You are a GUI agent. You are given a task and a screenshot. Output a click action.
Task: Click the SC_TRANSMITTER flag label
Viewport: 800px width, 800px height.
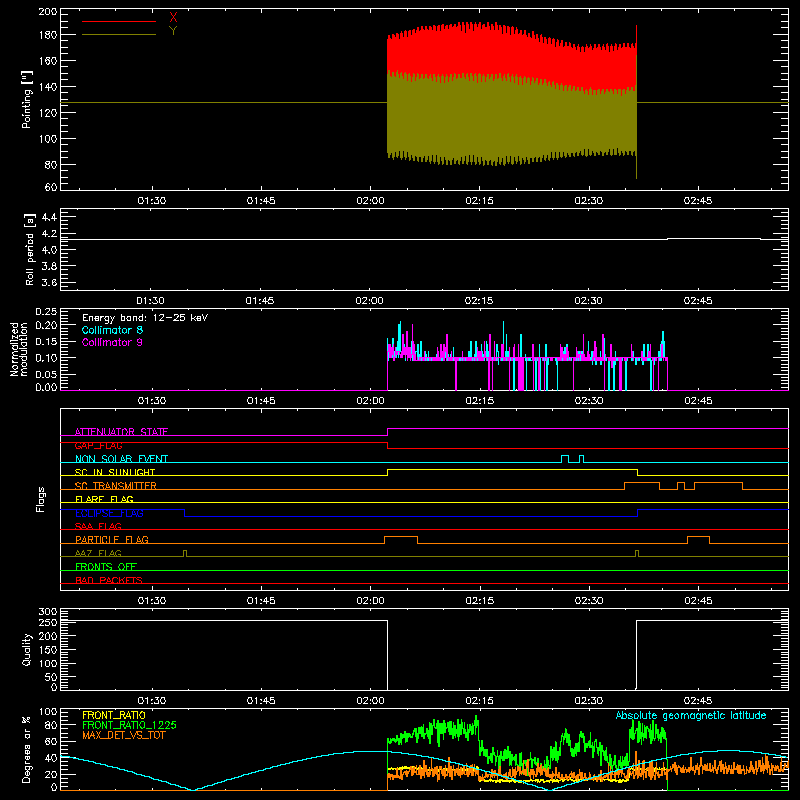[x=115, y=486]
